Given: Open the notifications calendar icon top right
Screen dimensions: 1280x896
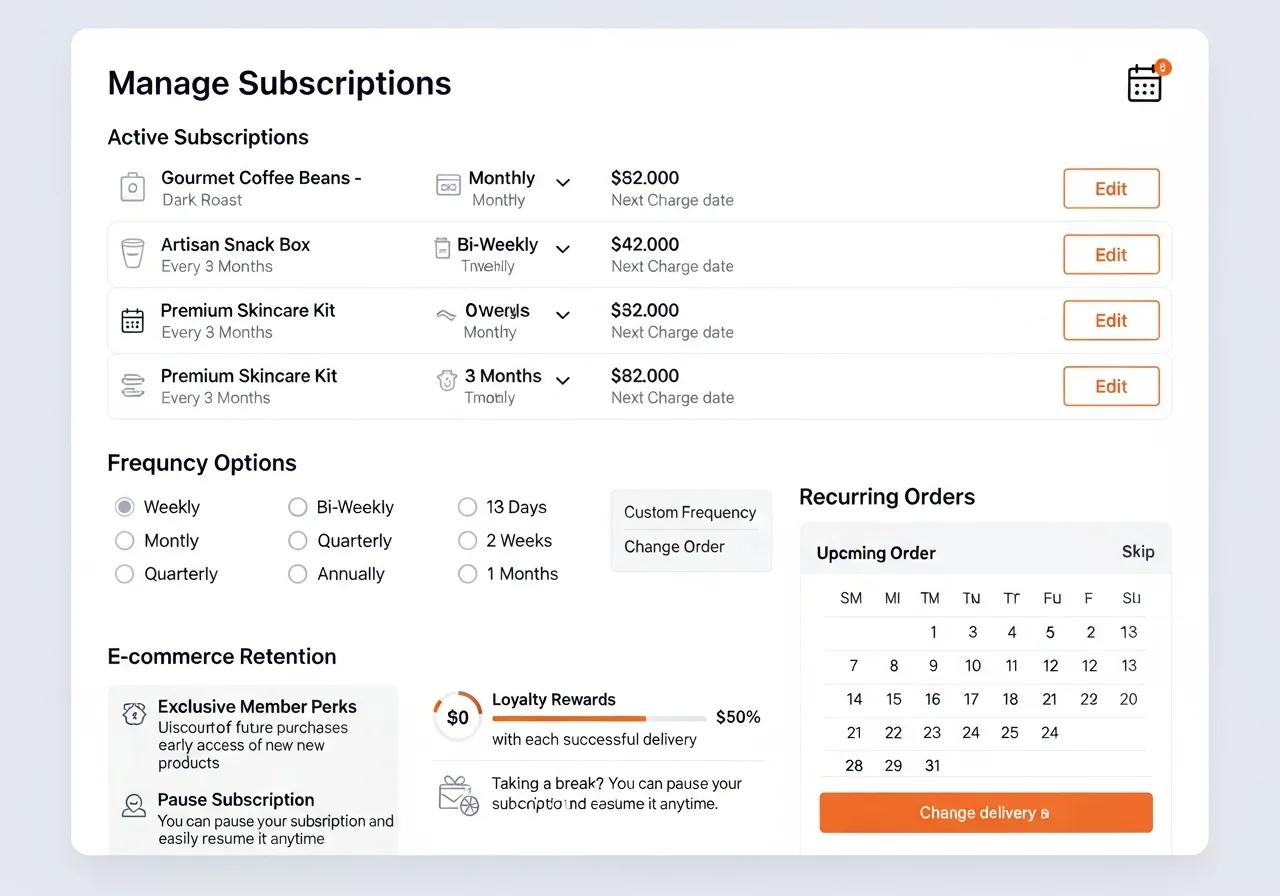Looking at the screenshot, I should pyautogui.click(x=1144, y=84).
